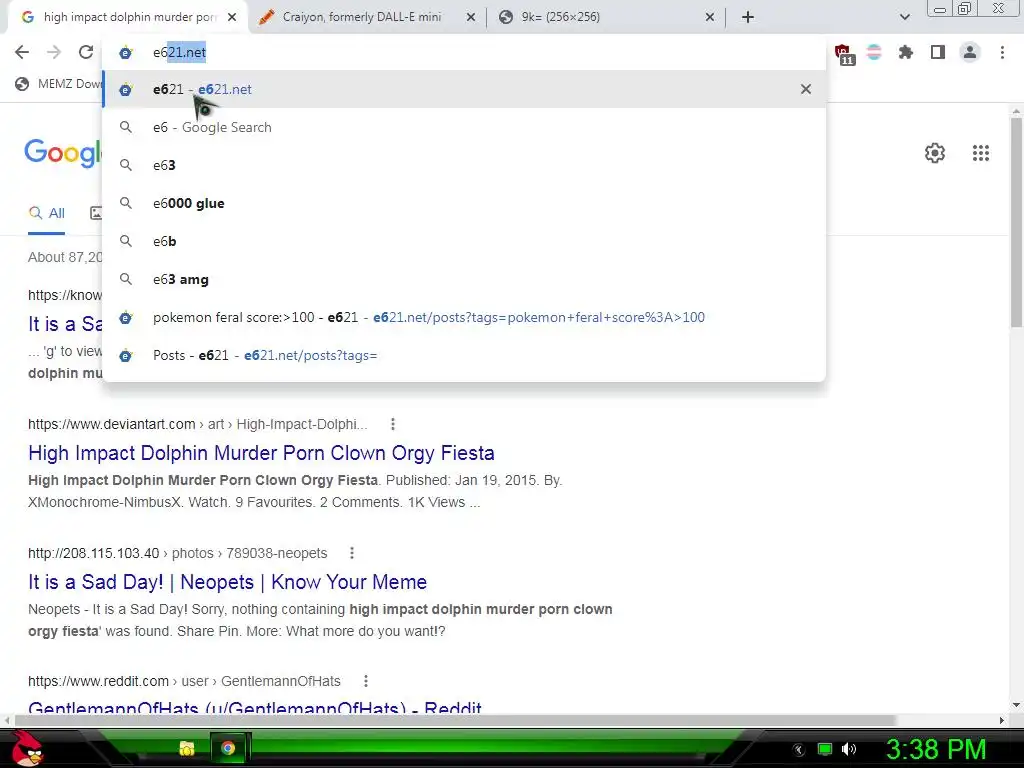
Task: Close the Craiyon tab
Action: [470, 17]
